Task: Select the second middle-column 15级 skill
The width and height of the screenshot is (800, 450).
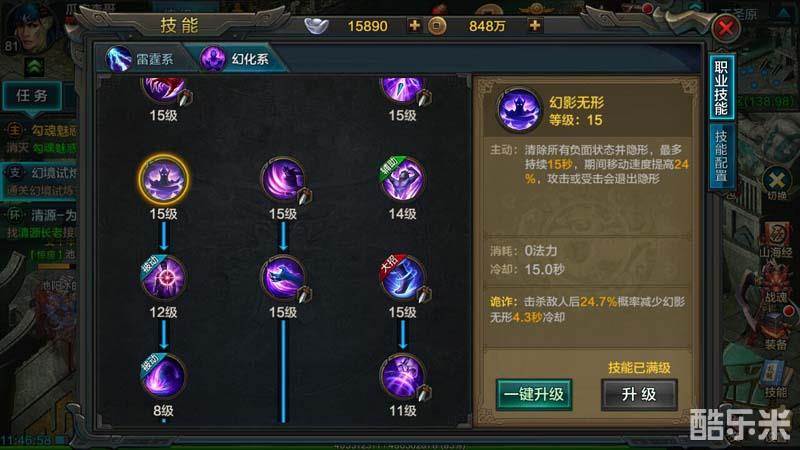Action: (283, 278)
